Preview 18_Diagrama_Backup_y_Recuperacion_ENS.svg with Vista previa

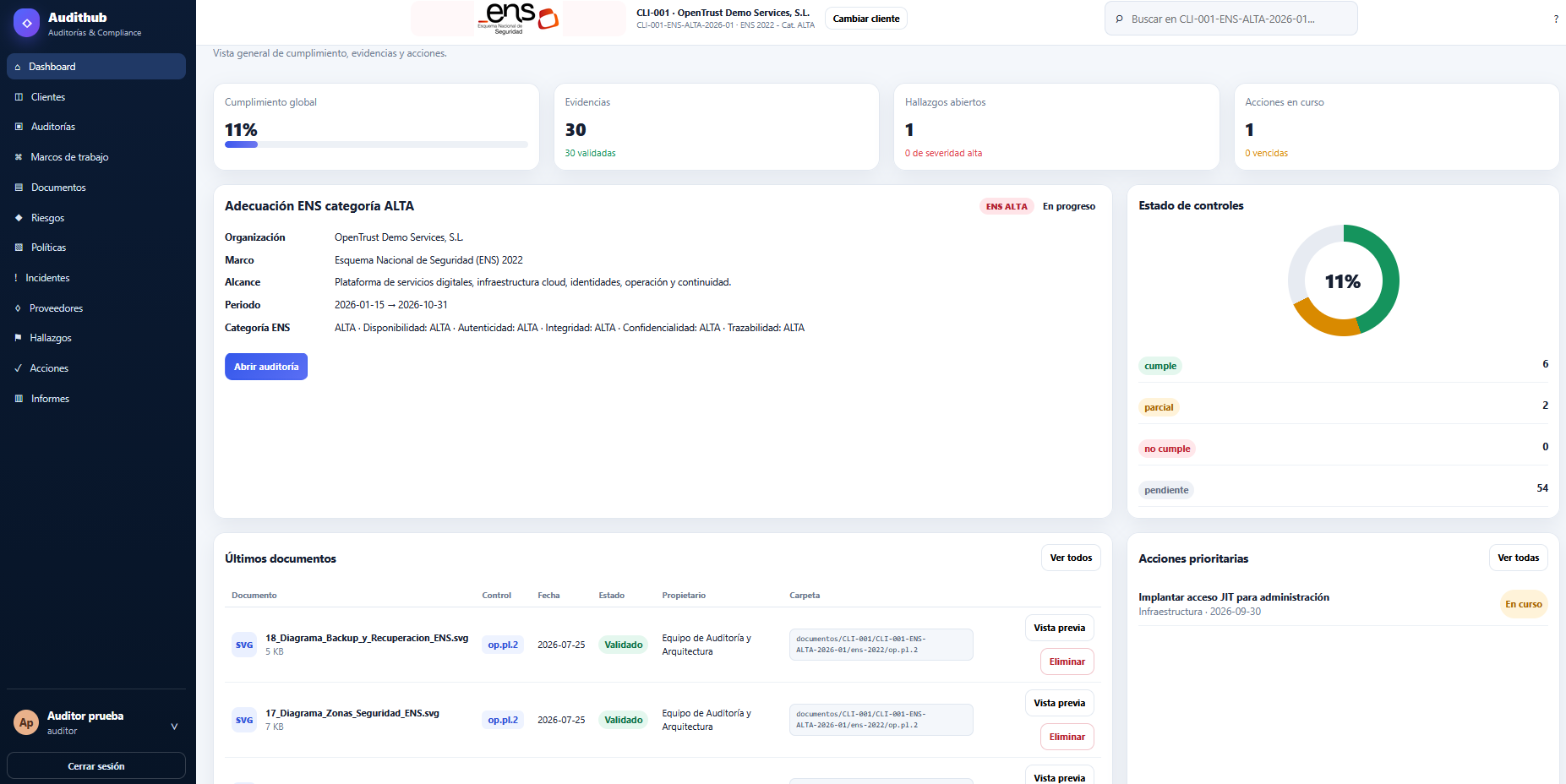click(x=1059, y=628)
